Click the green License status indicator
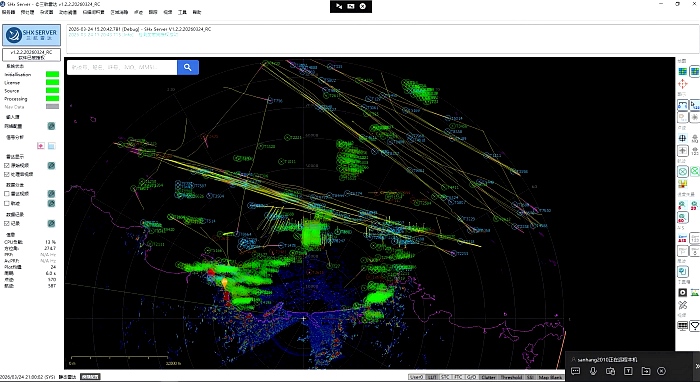 pyautogui.click(x=52, y=83)
